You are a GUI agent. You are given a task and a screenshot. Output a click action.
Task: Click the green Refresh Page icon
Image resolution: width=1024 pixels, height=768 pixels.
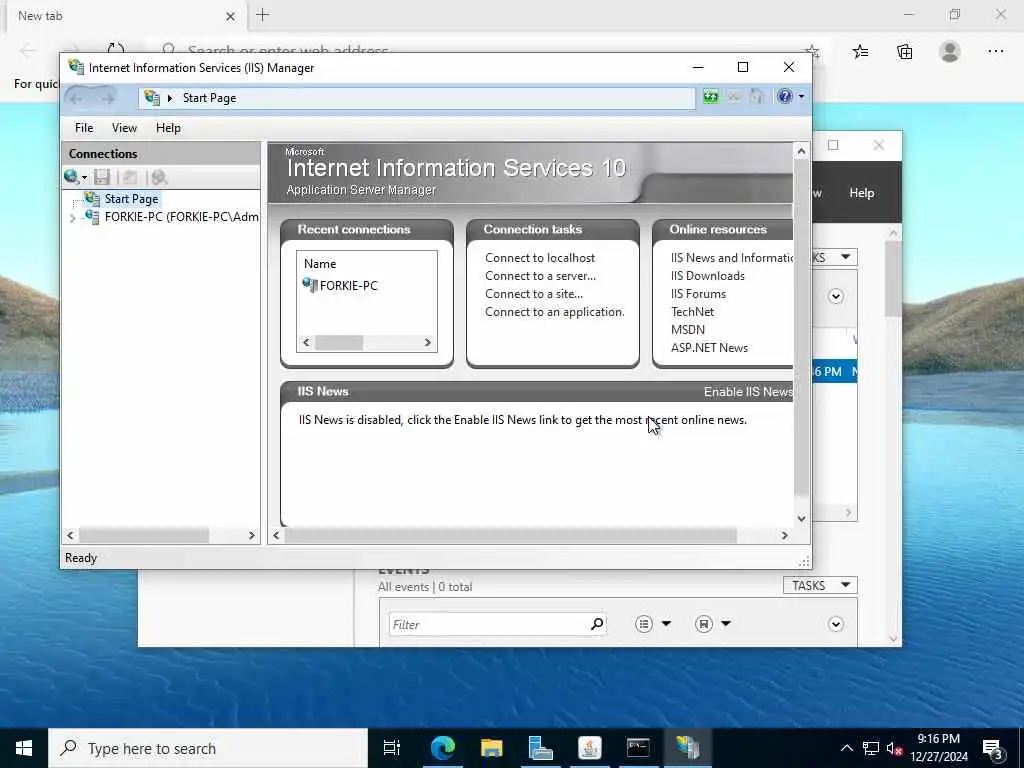pos(711,97)
